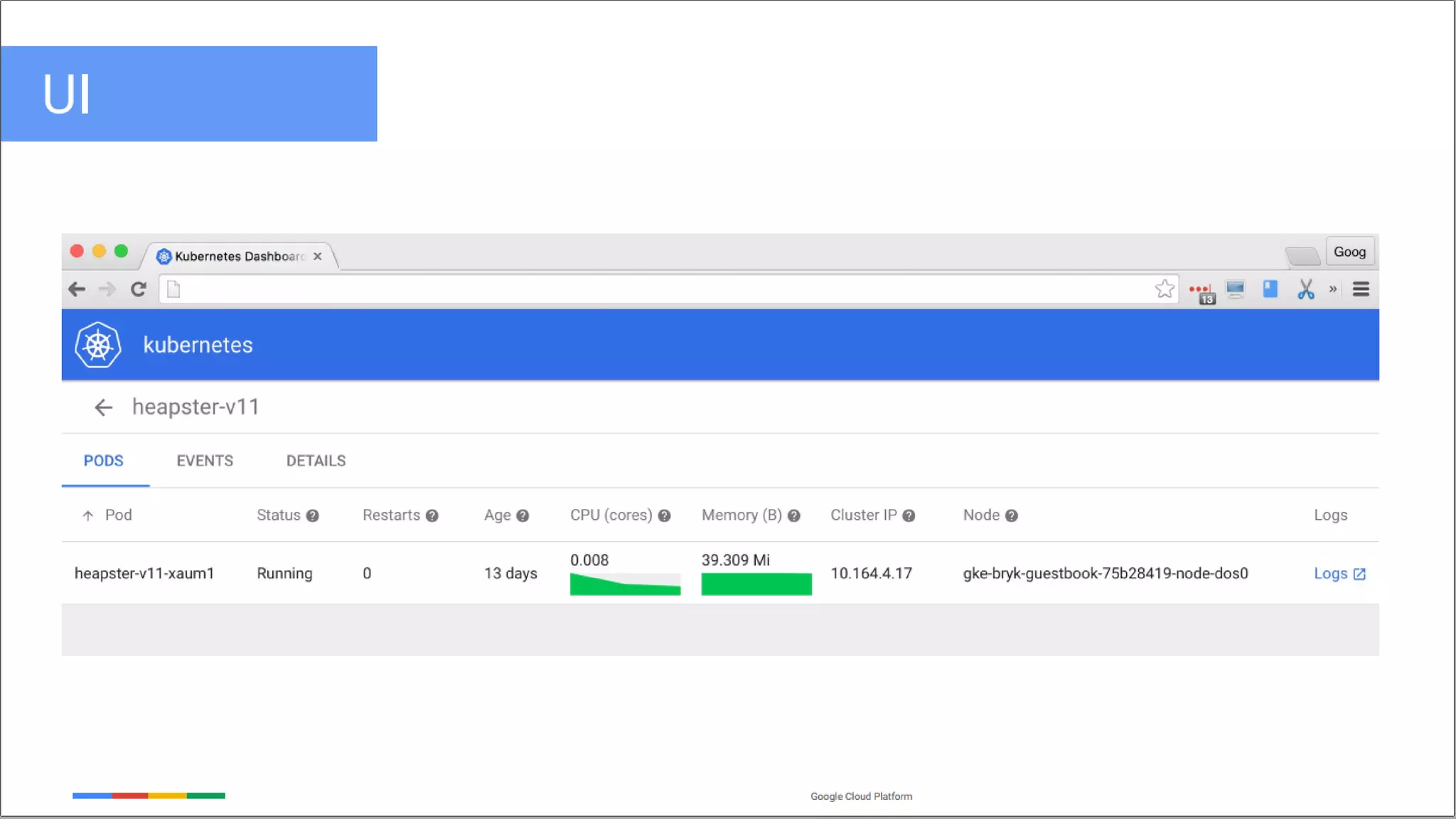Click the browser address bar
This screenshot has width=1456, height=819.
click(x=661, y=289)
